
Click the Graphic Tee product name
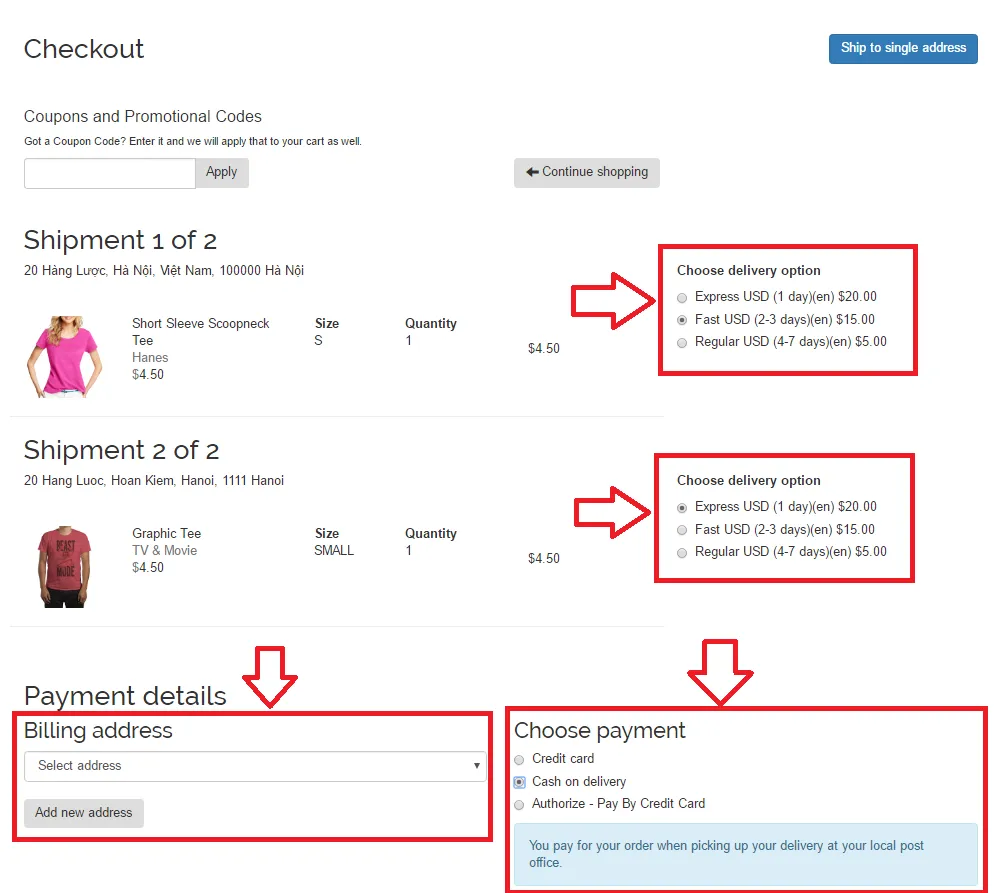click(x=166, y=533)
